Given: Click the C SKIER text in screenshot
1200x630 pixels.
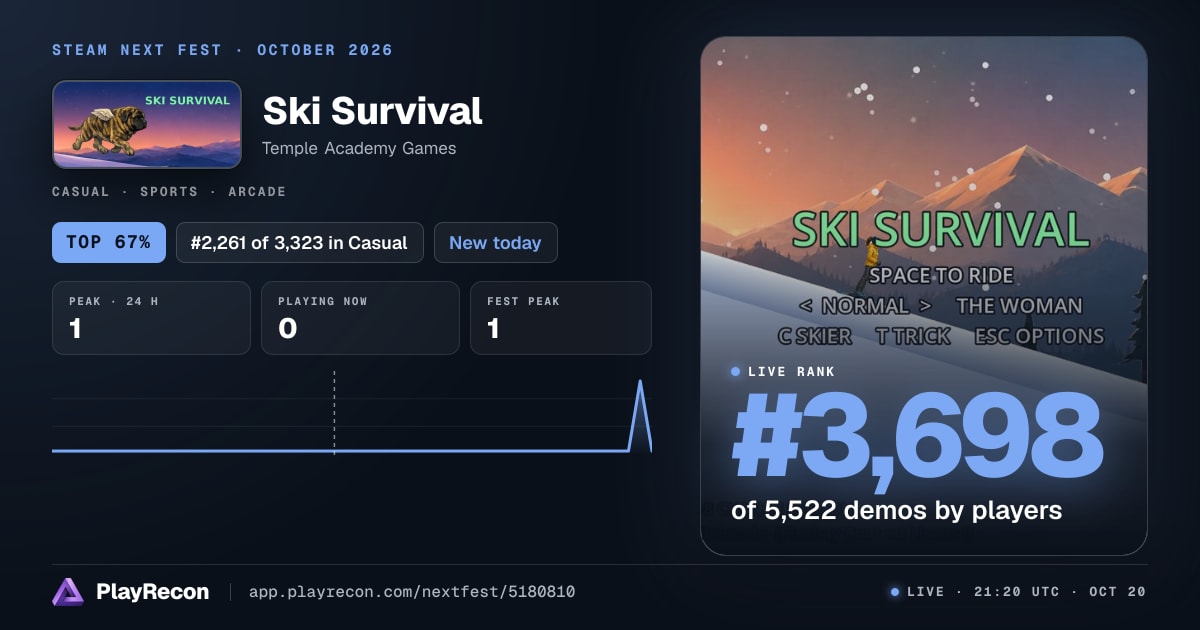Looking at the screenshot, I should pyautogui.click(x=815, y=336).
